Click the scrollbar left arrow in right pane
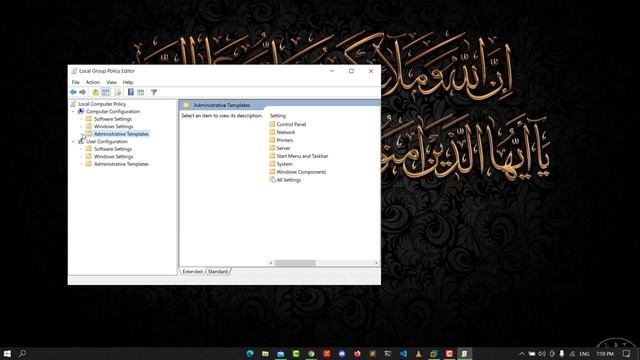The height and width of the screenshot is (360, 640). click(271, 263)
